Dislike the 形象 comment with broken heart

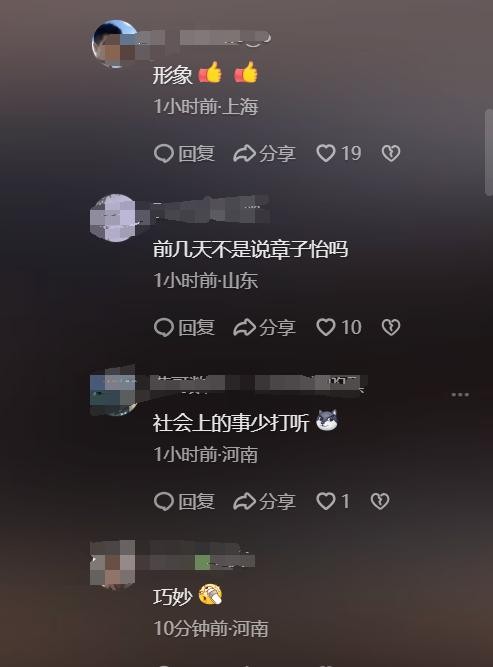pos(390,153)
